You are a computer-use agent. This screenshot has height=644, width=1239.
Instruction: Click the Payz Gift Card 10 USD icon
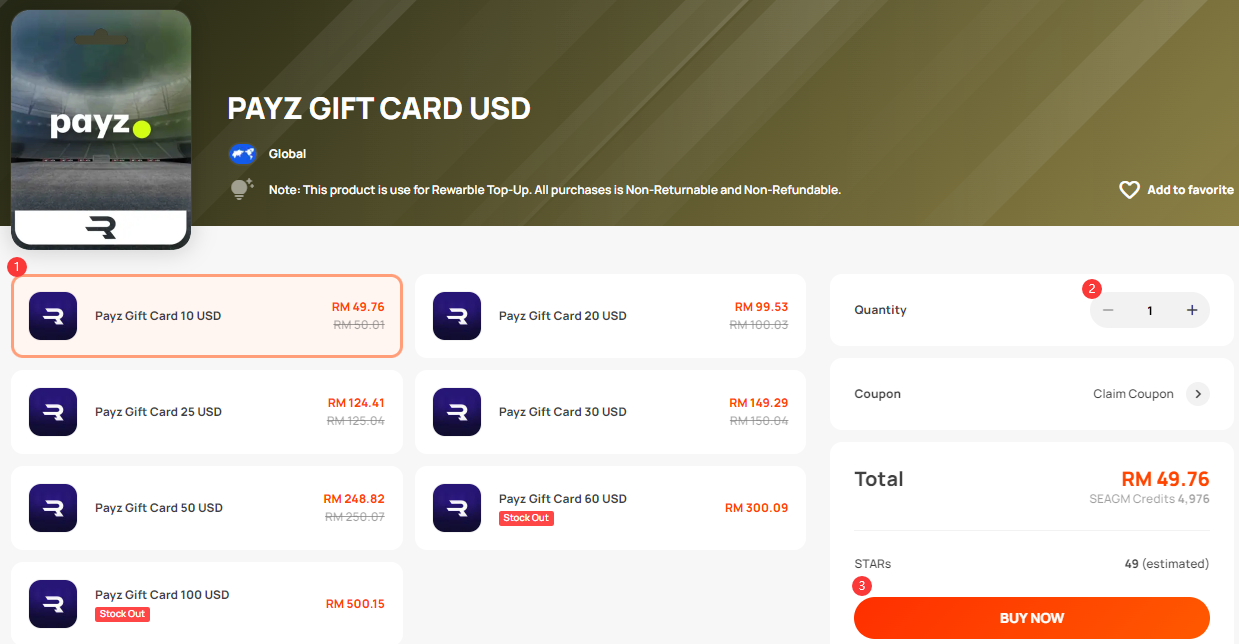click(53, 316)
